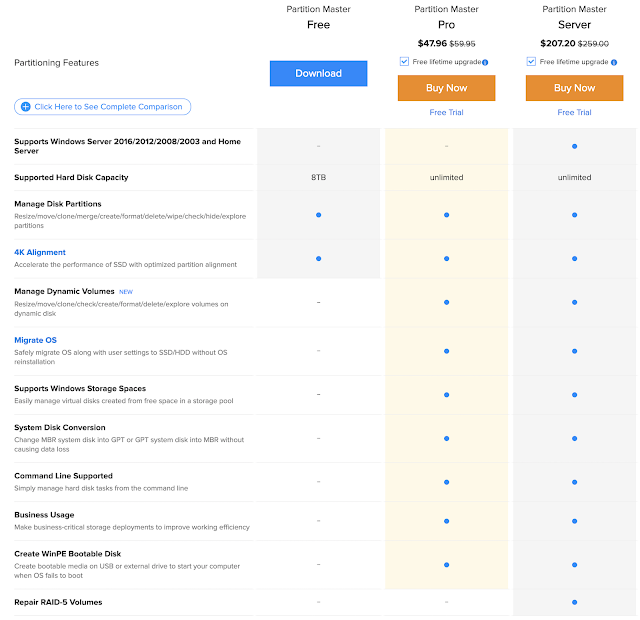Click the Free column dot for Manage Disk Partitions
Screen dimensions: 640x620
click(x=318, y=215)
